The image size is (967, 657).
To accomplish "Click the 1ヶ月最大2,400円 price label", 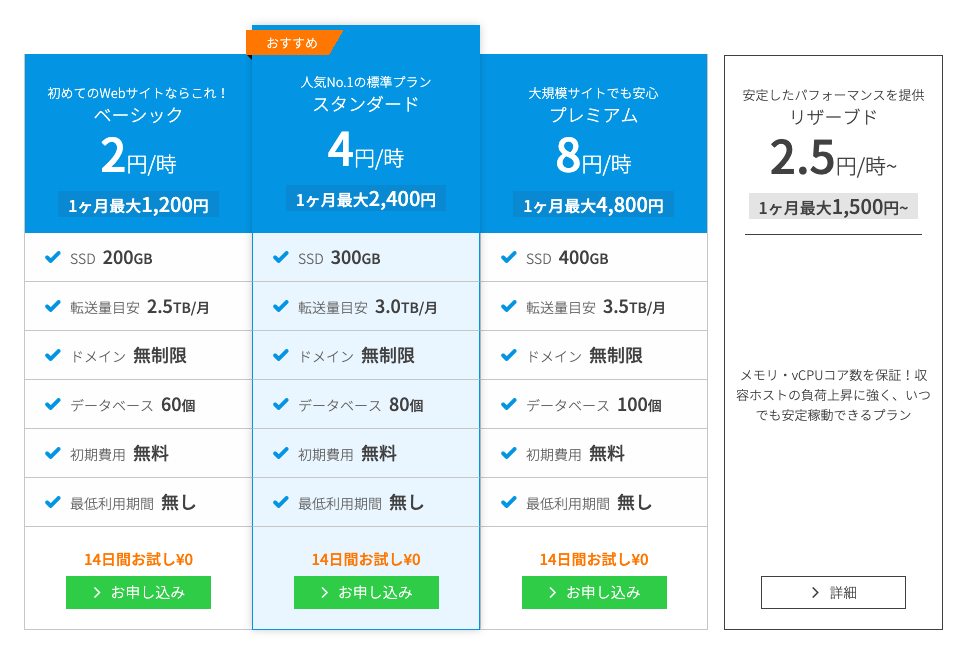I will pyautogui.click(x=366, y=199).
